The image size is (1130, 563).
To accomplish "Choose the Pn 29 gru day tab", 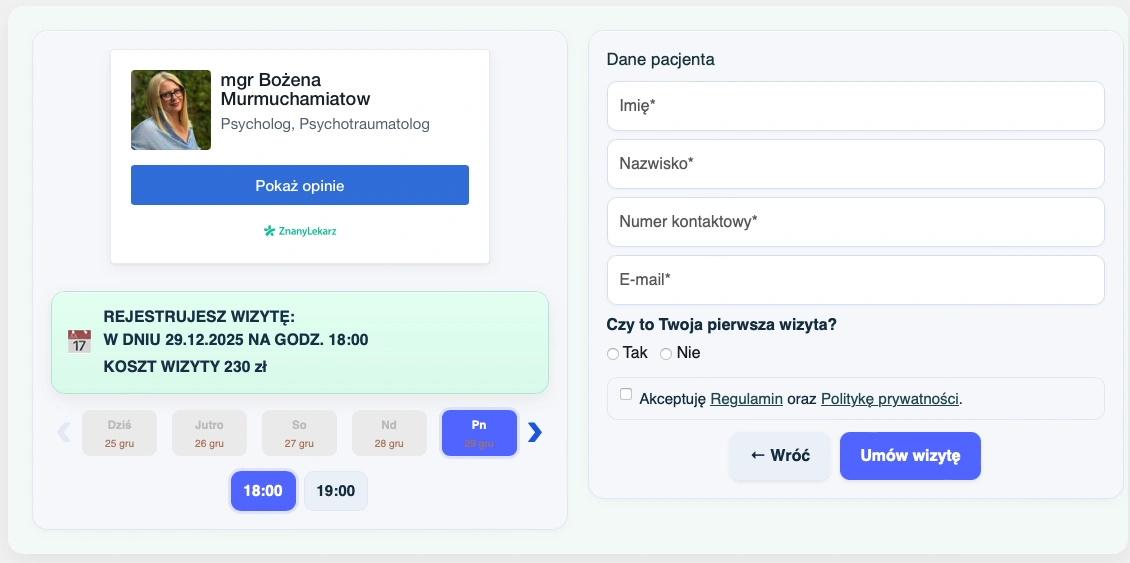I will [x=479, y=433].
